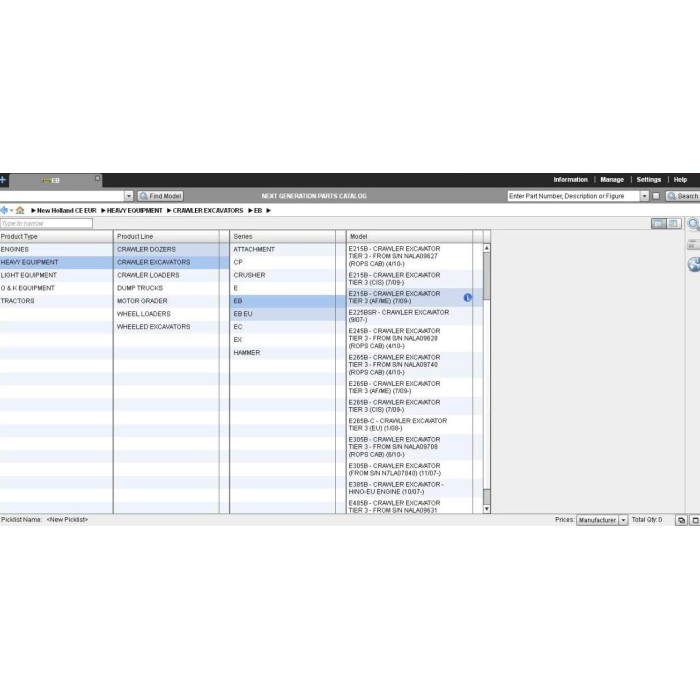Close the EB tab
This screenshot has width=700, height=700.
97,179
